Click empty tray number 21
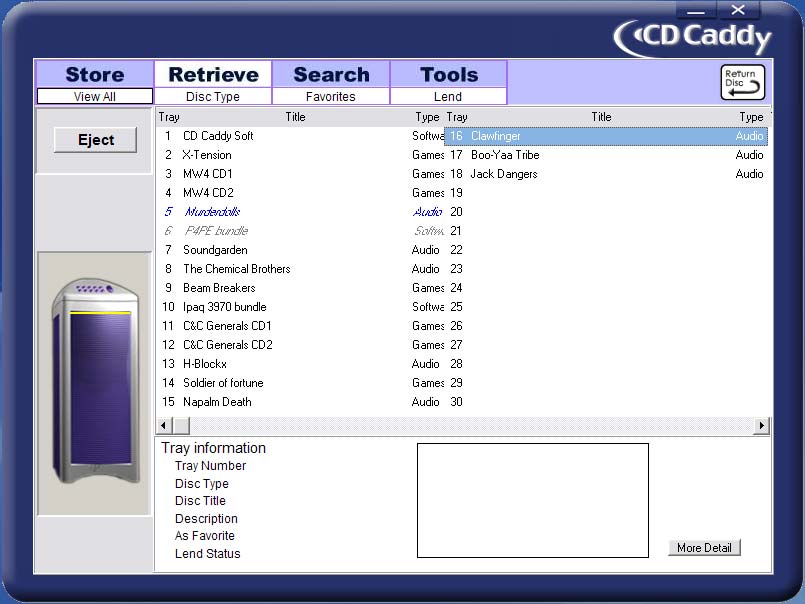The width and height of the screenshot is (805, 604). tap(456, 231)
